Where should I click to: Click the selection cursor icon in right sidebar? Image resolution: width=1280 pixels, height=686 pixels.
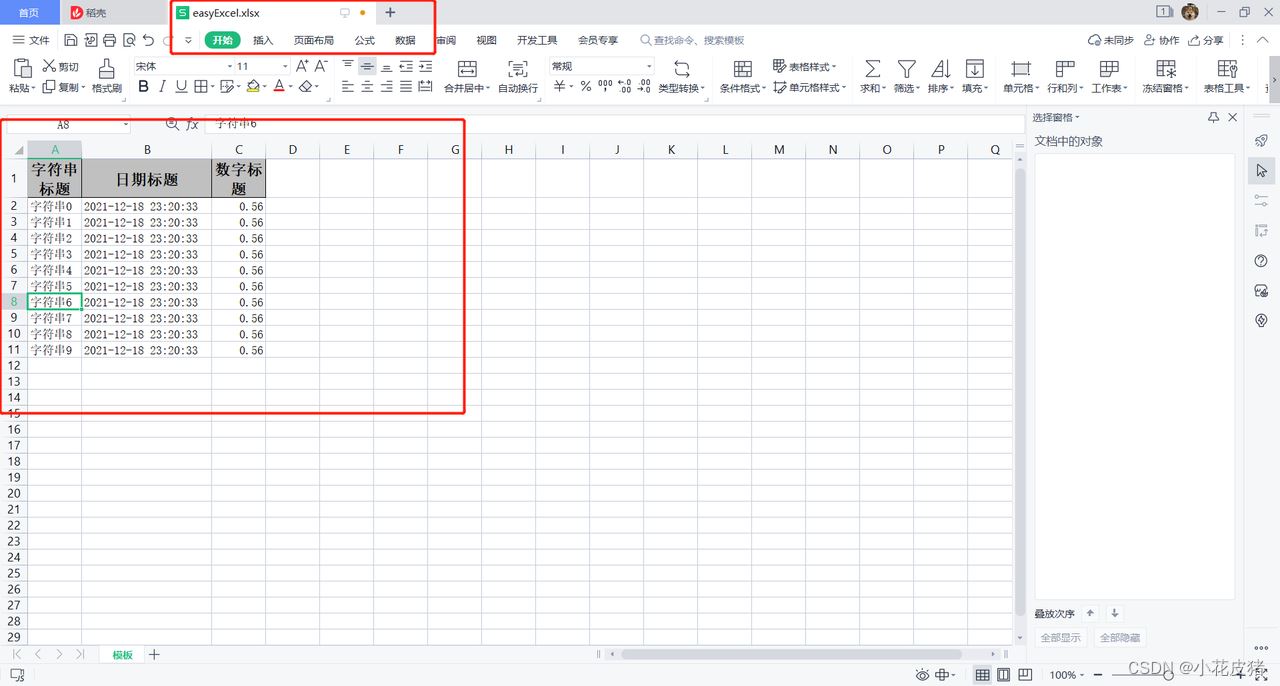[1261, 170]
